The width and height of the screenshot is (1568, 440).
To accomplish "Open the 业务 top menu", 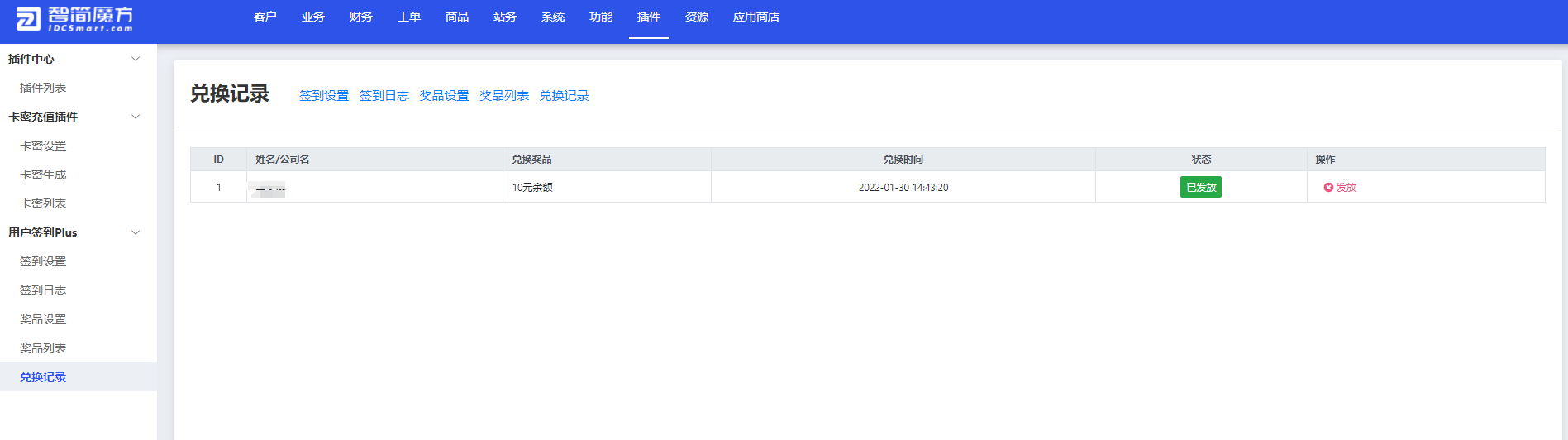I will click(312, 17).
